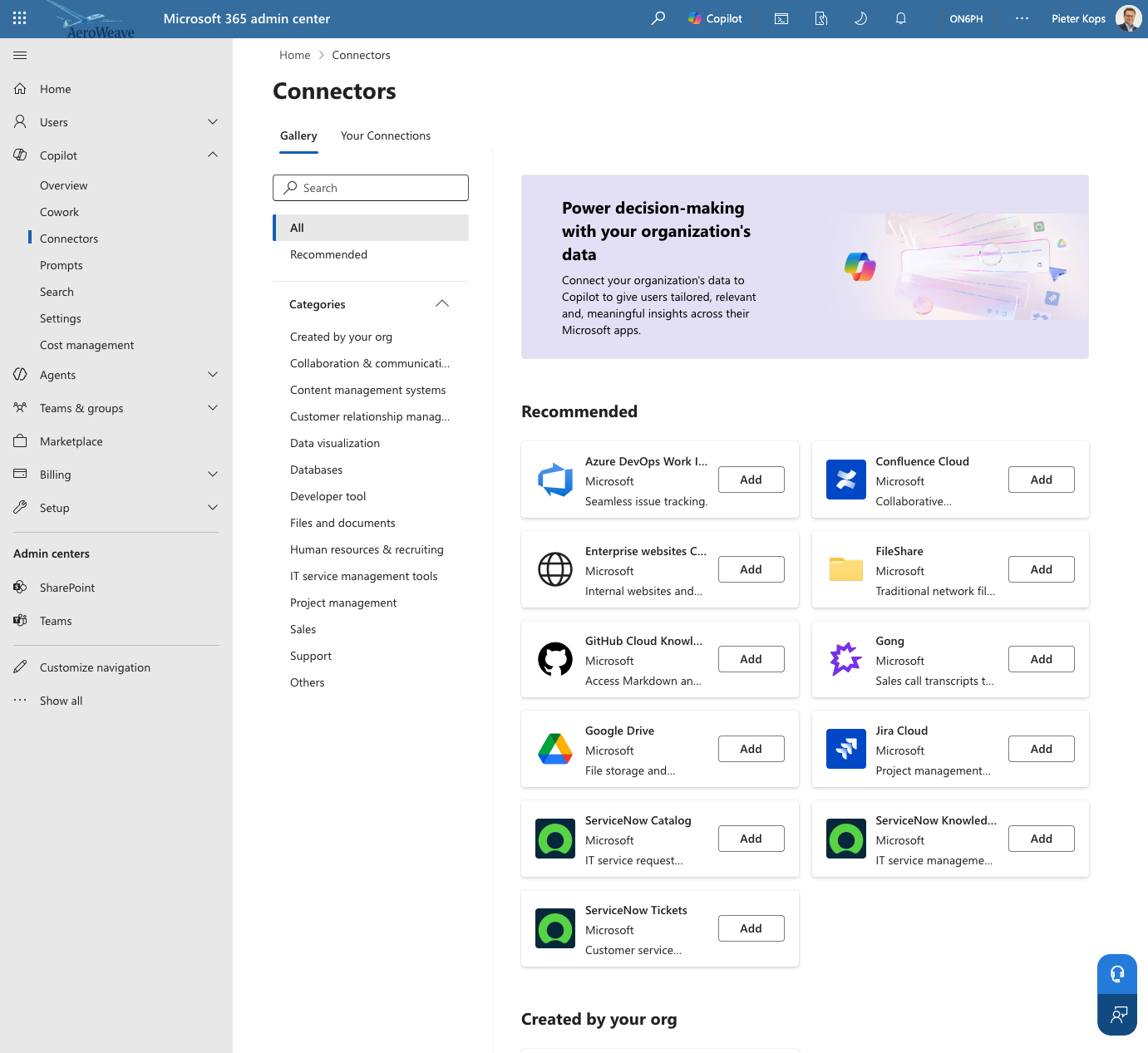Screen dimensions: 1148x1053
Task: Expand the Setup navigation group
Action: 213,508
